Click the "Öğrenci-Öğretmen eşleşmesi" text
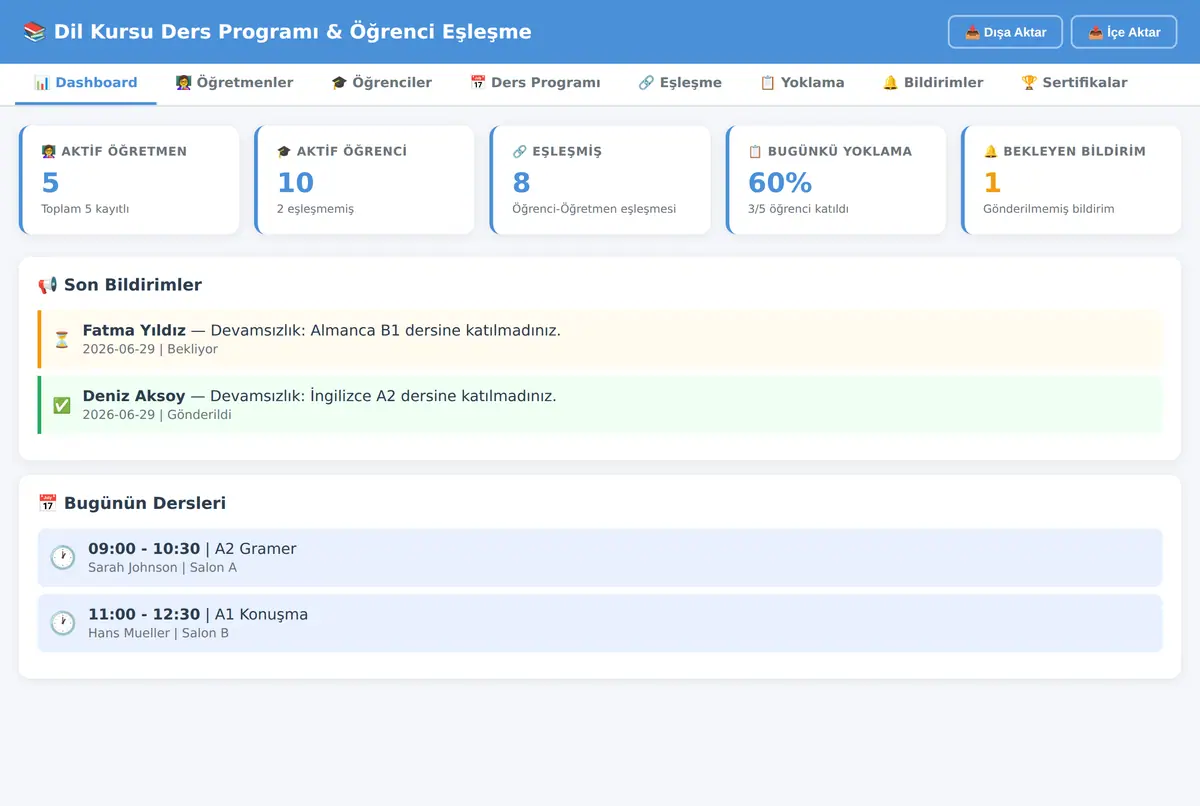The image size is (1200, 806). (594, 209)
